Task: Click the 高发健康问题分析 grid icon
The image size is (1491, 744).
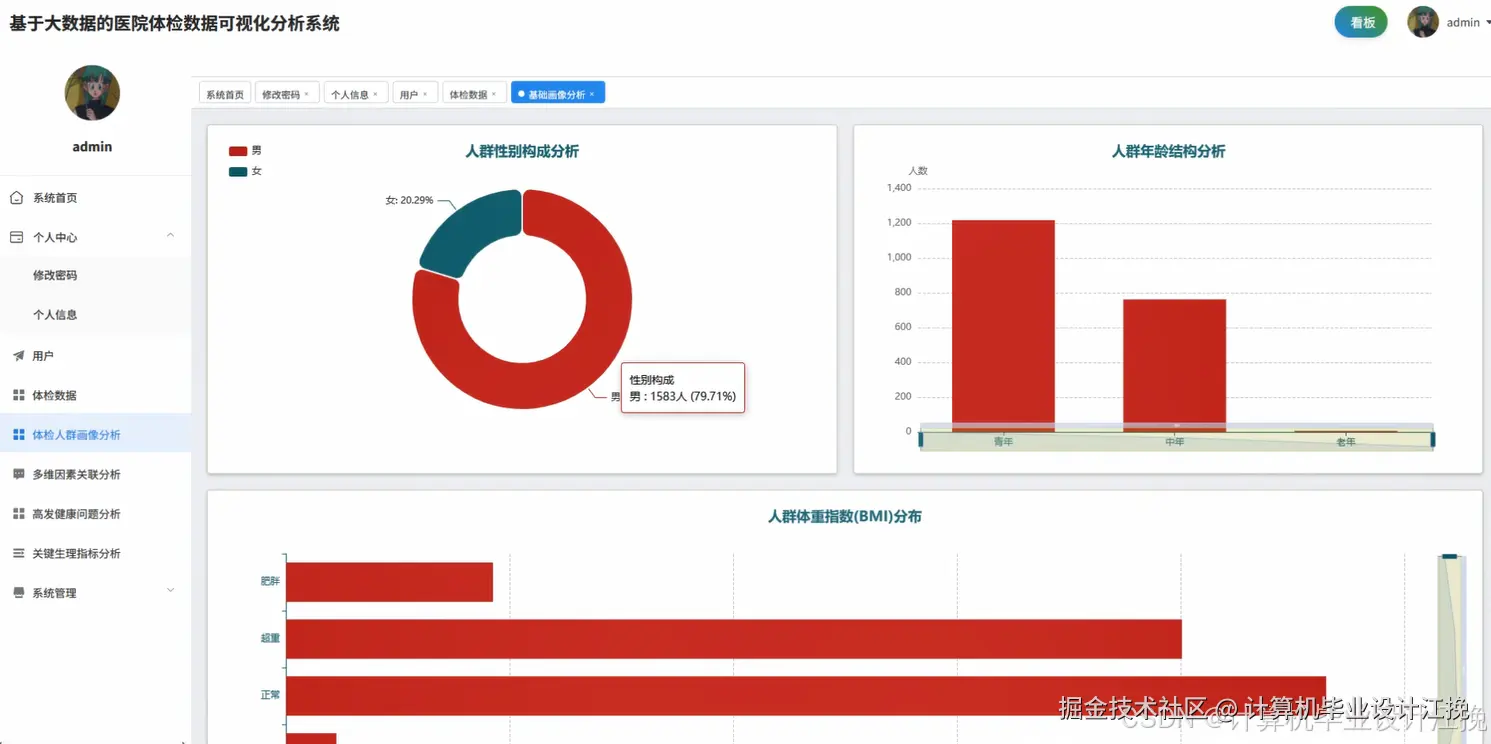Action: point(18,514)
